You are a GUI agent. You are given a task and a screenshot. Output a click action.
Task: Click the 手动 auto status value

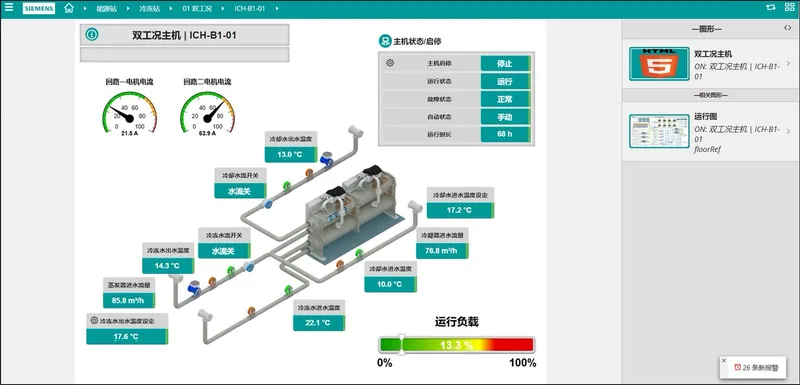[505, 117]
